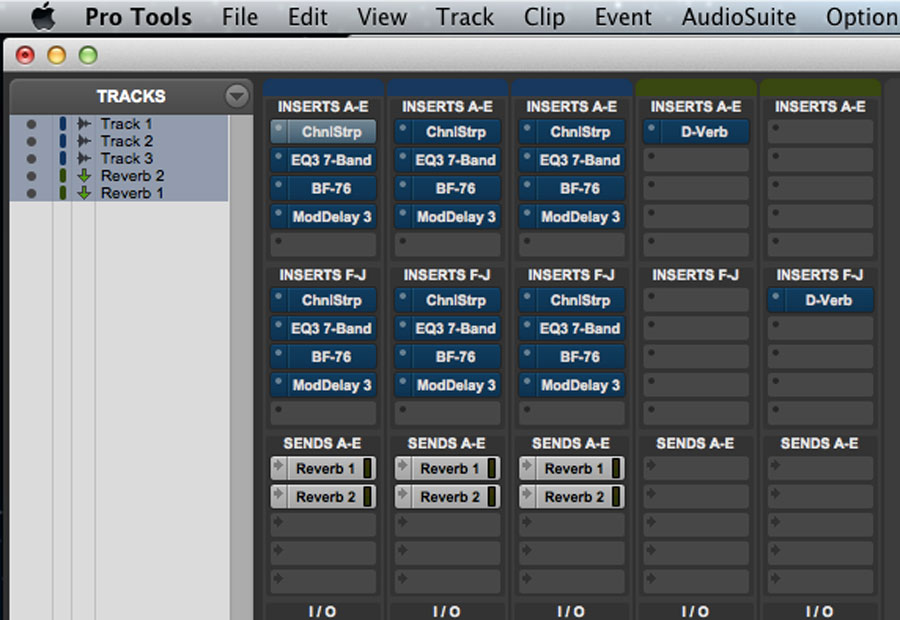The height and width of the screenshot is (620, 900).
Task: Click send level meter on third channel Reverb 2
Action: [x=617, y=497]
